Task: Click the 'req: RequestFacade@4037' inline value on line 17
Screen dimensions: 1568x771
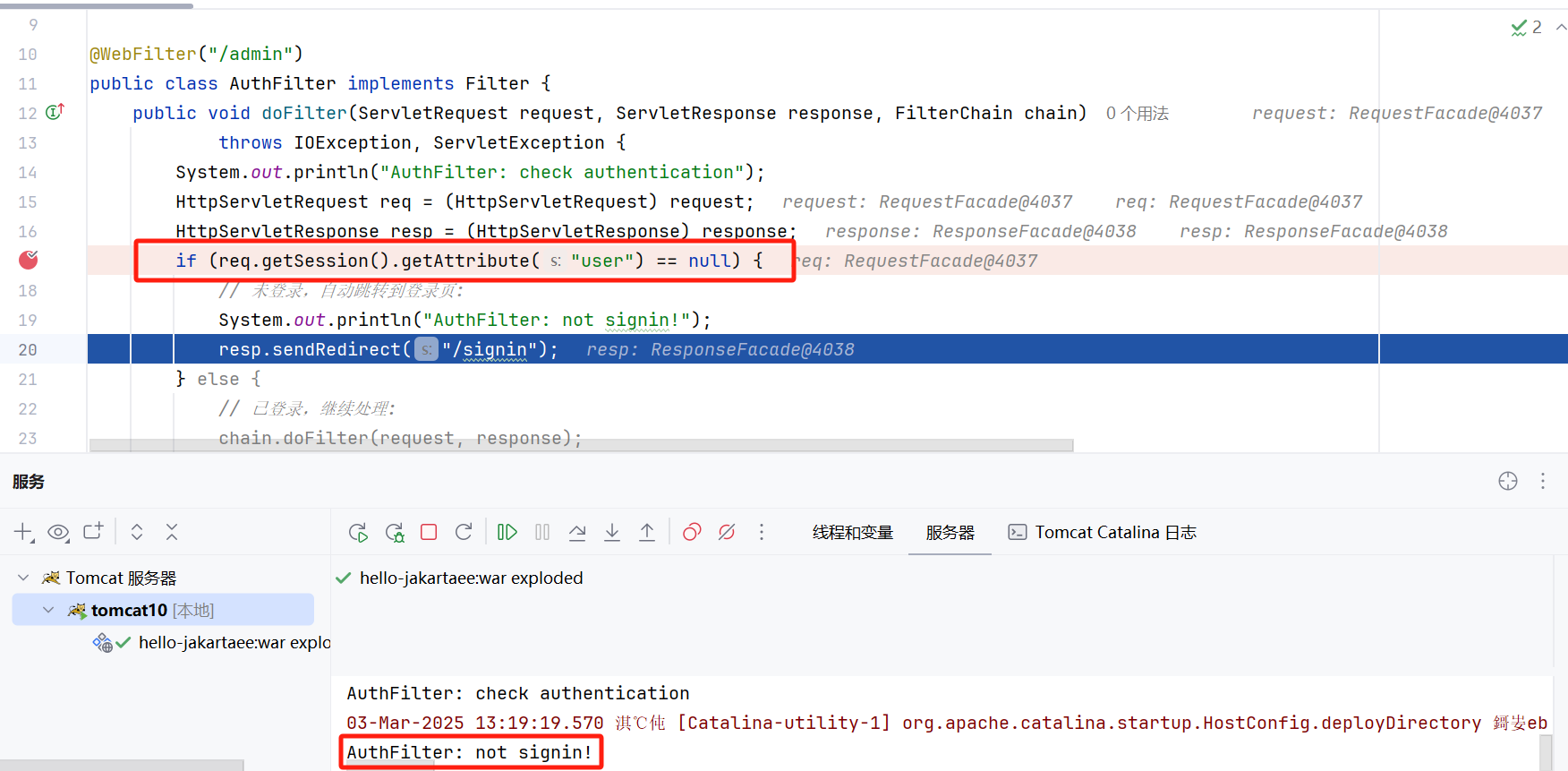Action: 917,261
